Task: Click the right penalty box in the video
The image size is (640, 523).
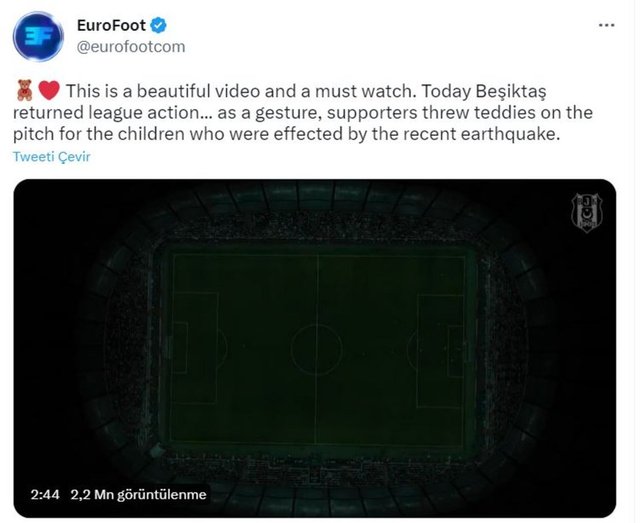Action: [x=442, y=346]
